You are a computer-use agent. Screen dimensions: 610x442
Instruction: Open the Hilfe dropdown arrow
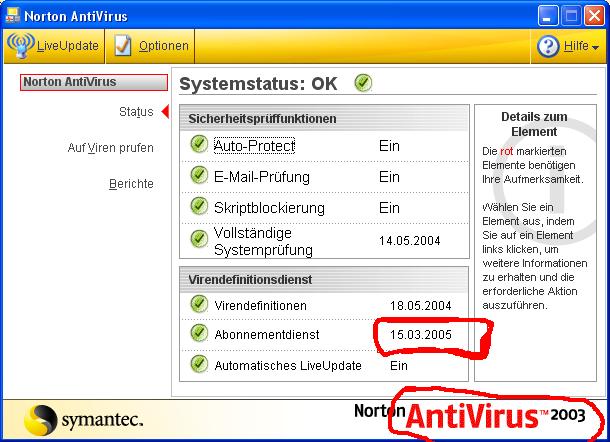coord(595,47)
